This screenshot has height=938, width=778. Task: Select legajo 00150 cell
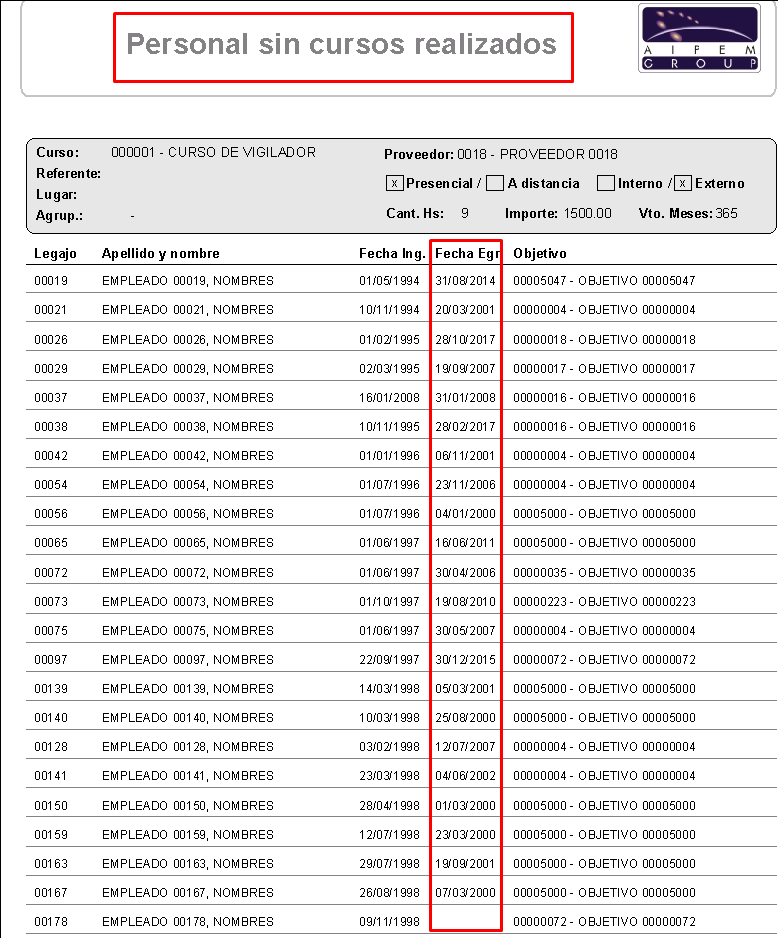(x=51, y=806)
